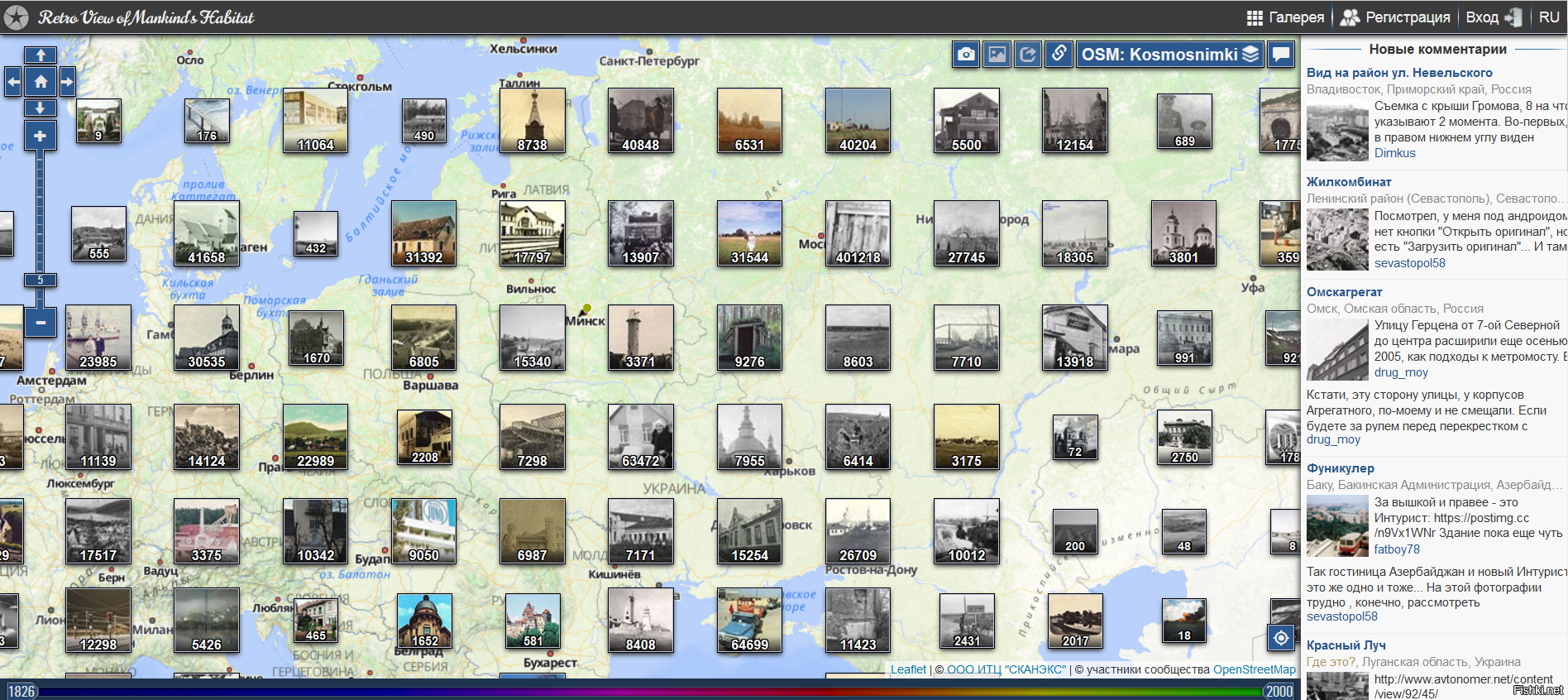This screenshot has height=700, width=1568.
Task: Pan the map up with the arrow button
Action: (41, 55)
